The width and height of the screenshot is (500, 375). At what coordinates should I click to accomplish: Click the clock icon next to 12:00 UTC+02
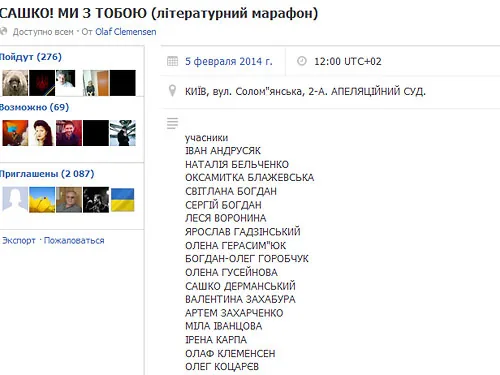[302, 61]
